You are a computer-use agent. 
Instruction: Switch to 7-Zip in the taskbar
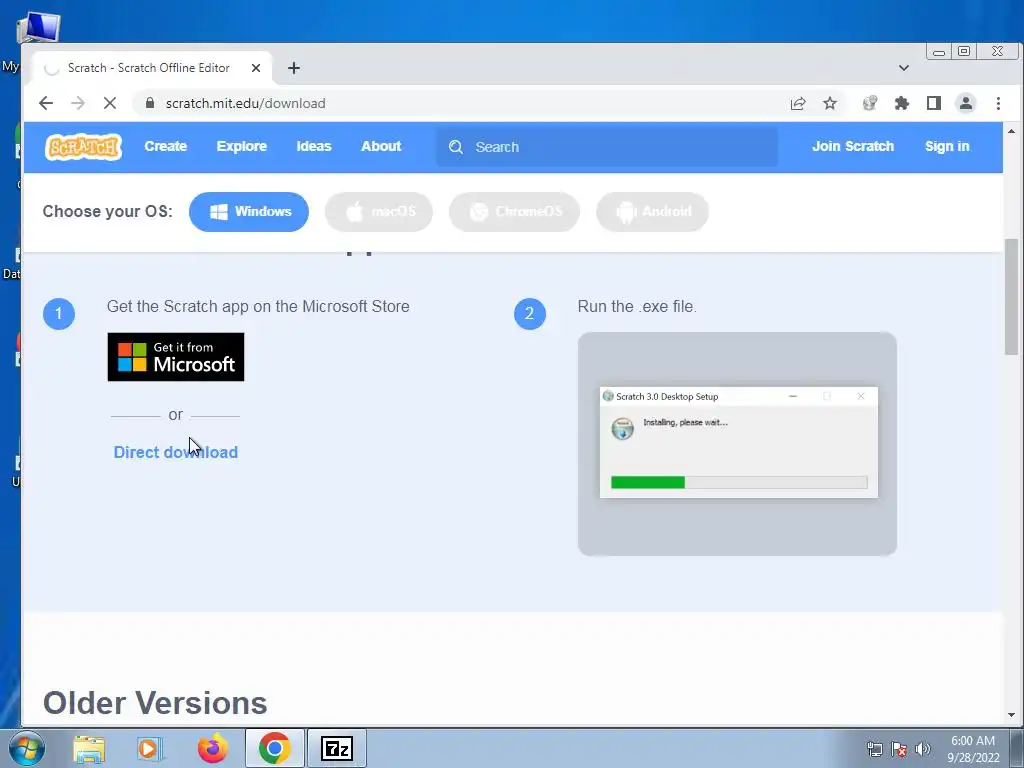tap(337, 748)
